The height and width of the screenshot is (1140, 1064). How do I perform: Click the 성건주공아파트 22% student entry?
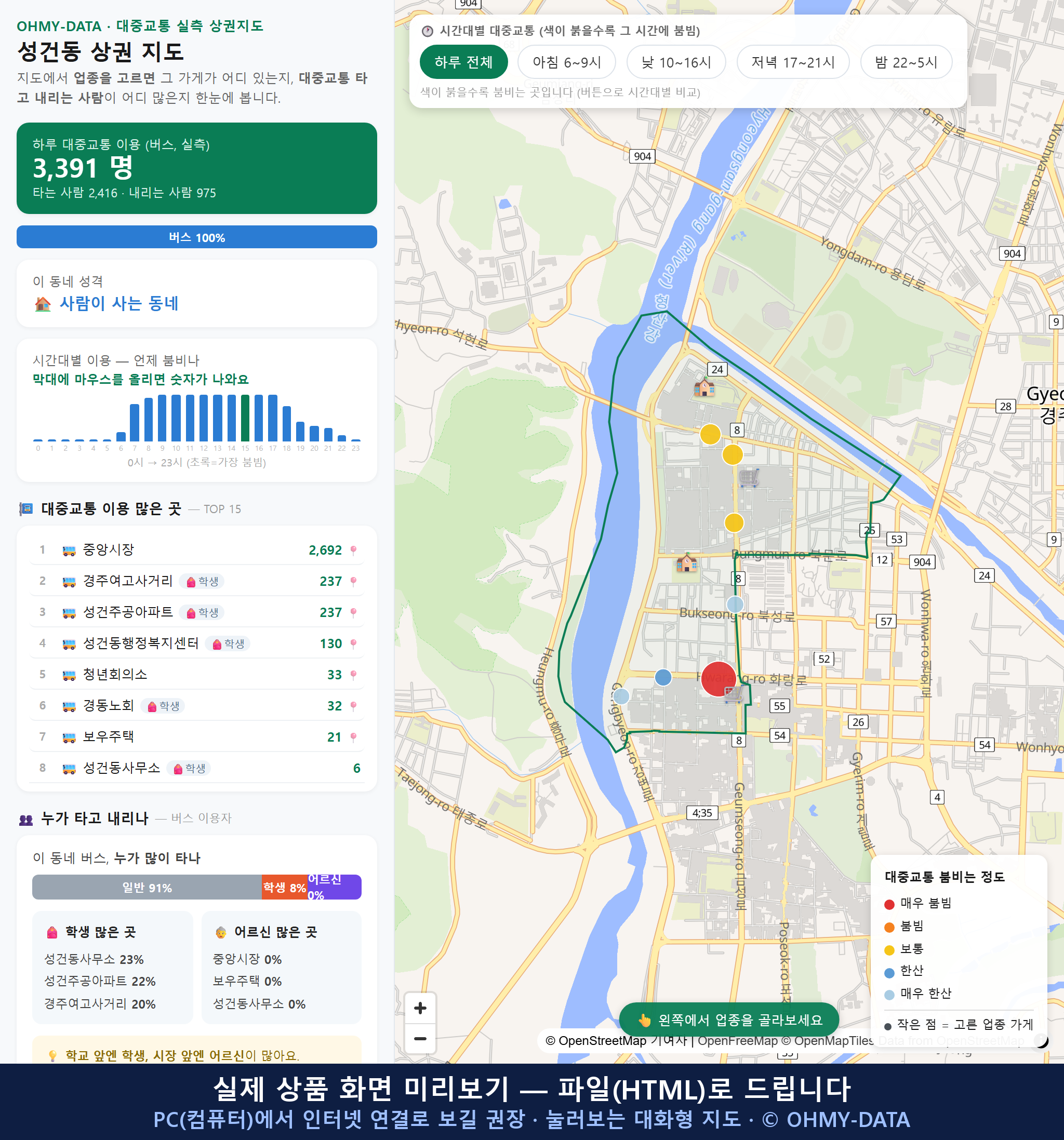tap(100, 981)
